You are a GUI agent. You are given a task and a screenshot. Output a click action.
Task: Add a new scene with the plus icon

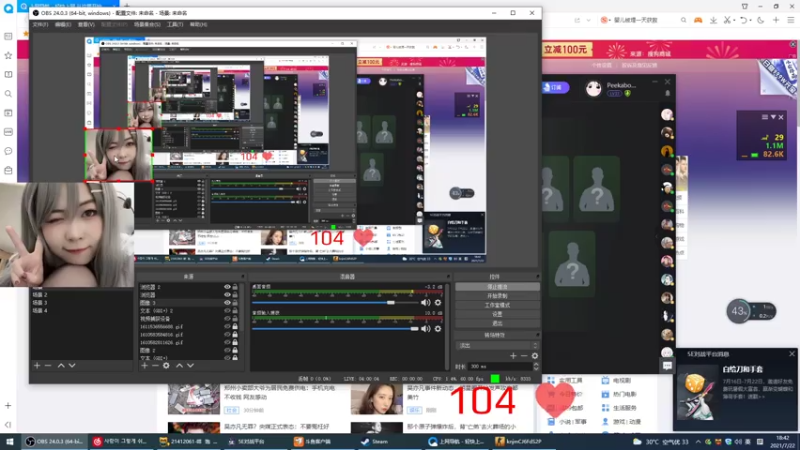37,365
